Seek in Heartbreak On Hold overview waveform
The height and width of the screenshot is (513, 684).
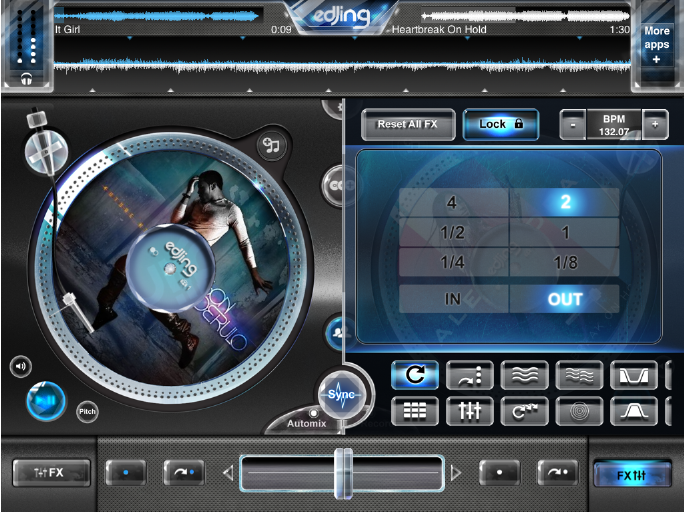point(526,16)
